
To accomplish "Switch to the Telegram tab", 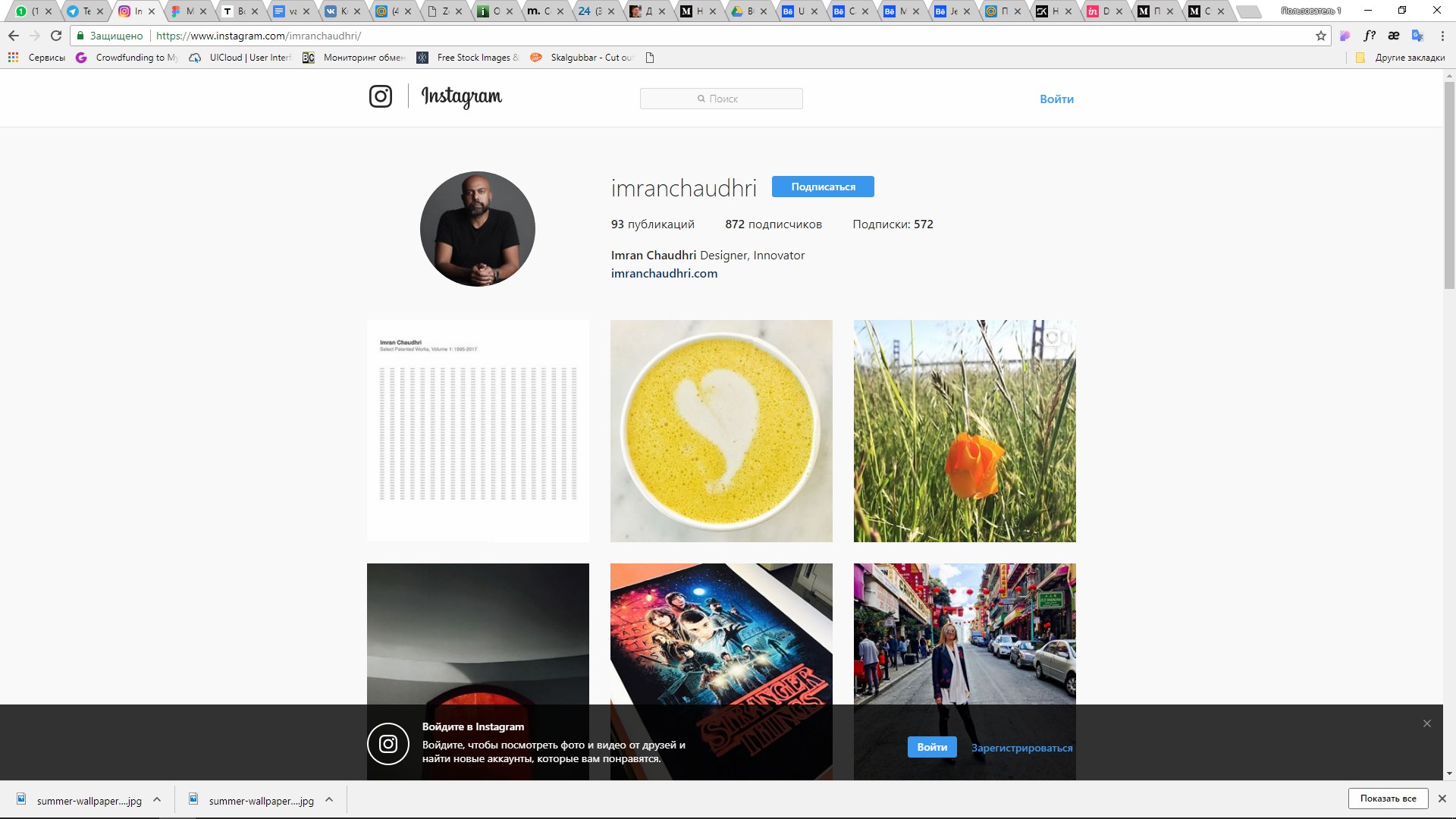I will tap(80, 11).
